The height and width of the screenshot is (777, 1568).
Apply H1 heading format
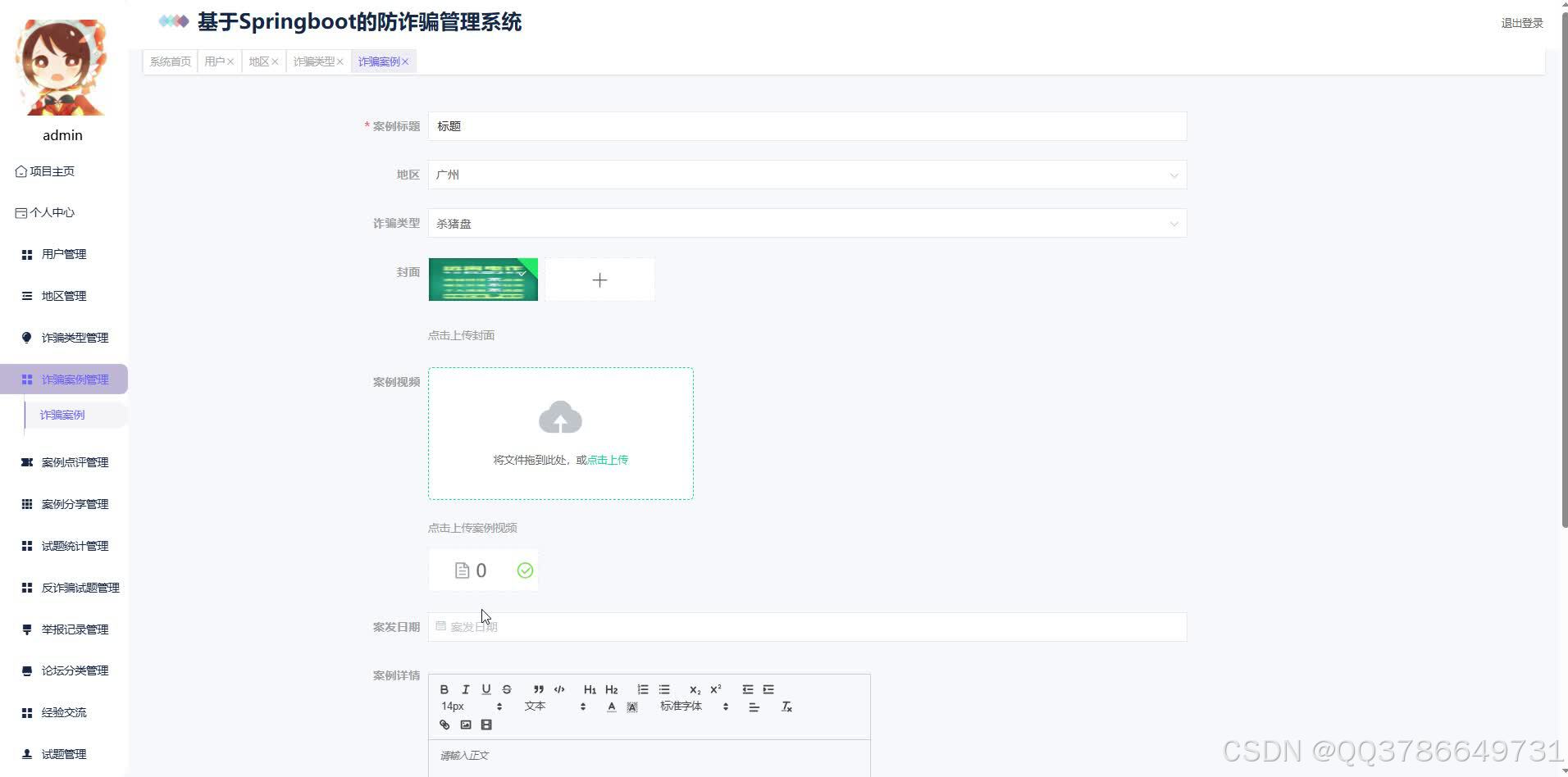(x=590, y=689)
